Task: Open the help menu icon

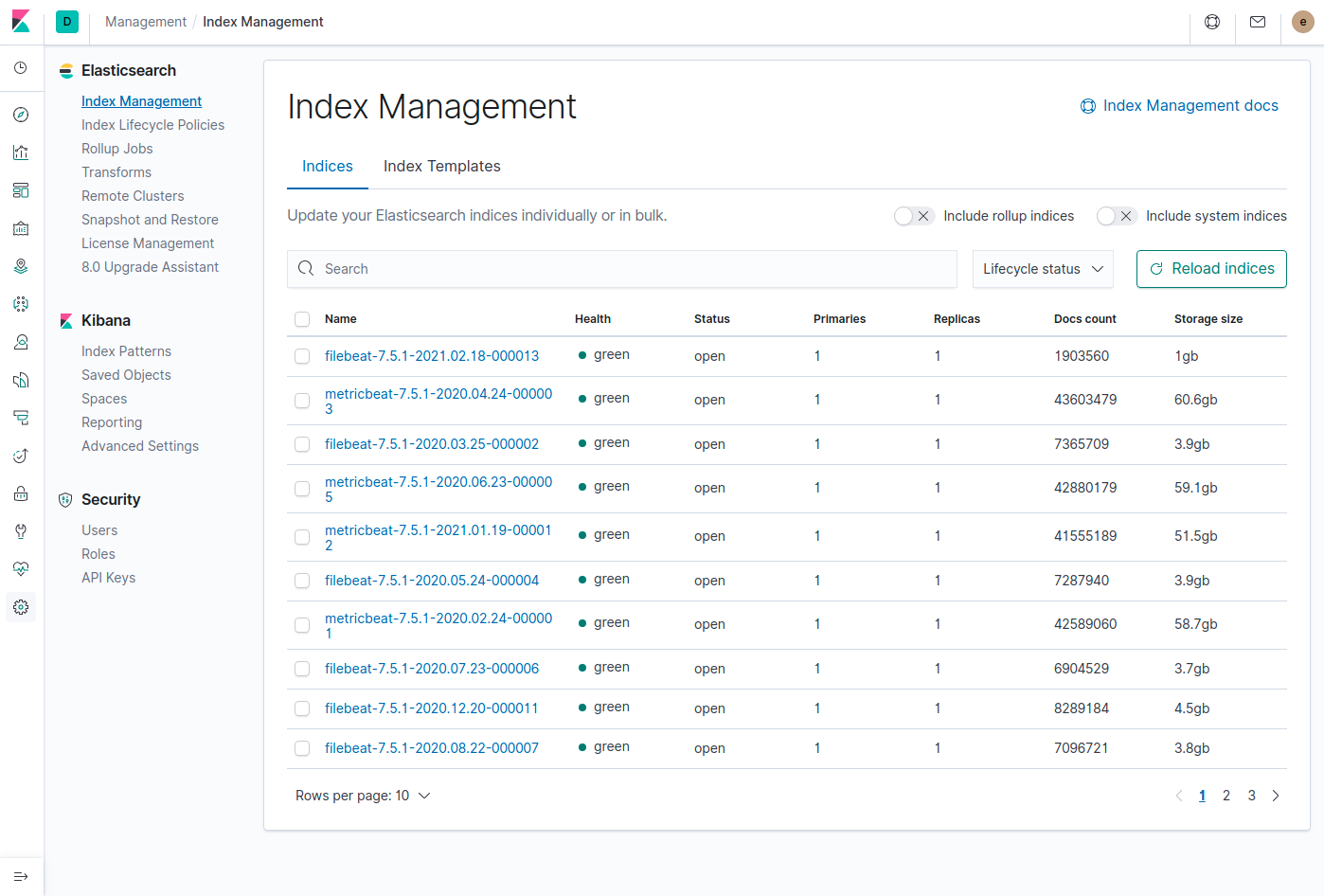Action: (1212, 22)
